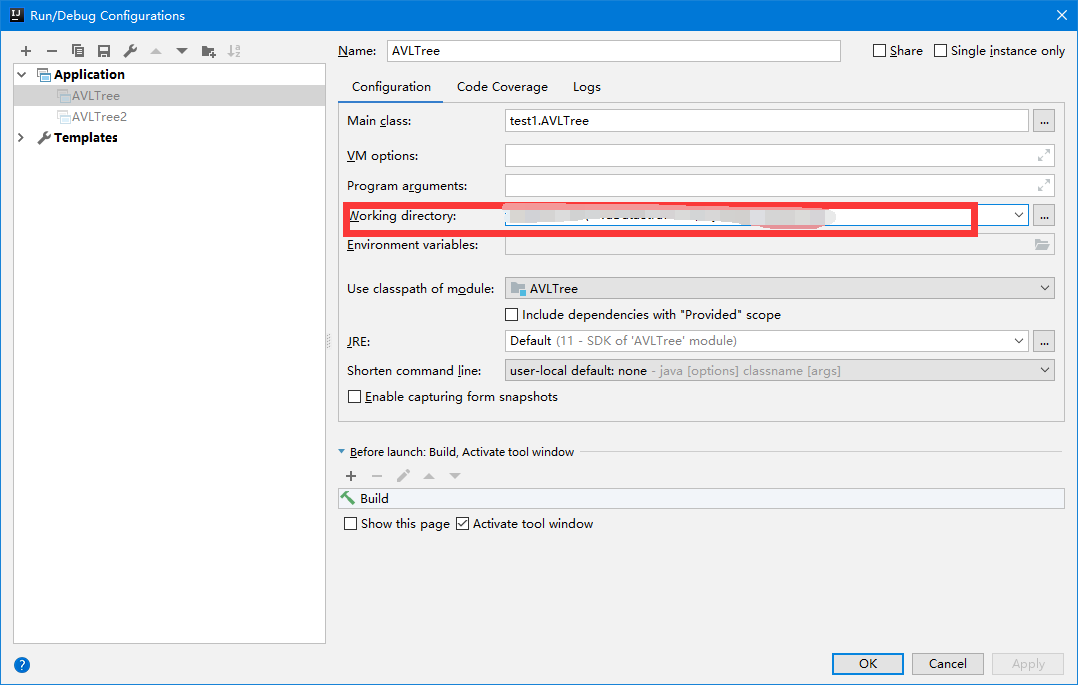The height and width of the screenshot is (685, 1078).
Task: Enable Single instance only checkbox
Action: [940, 51]
